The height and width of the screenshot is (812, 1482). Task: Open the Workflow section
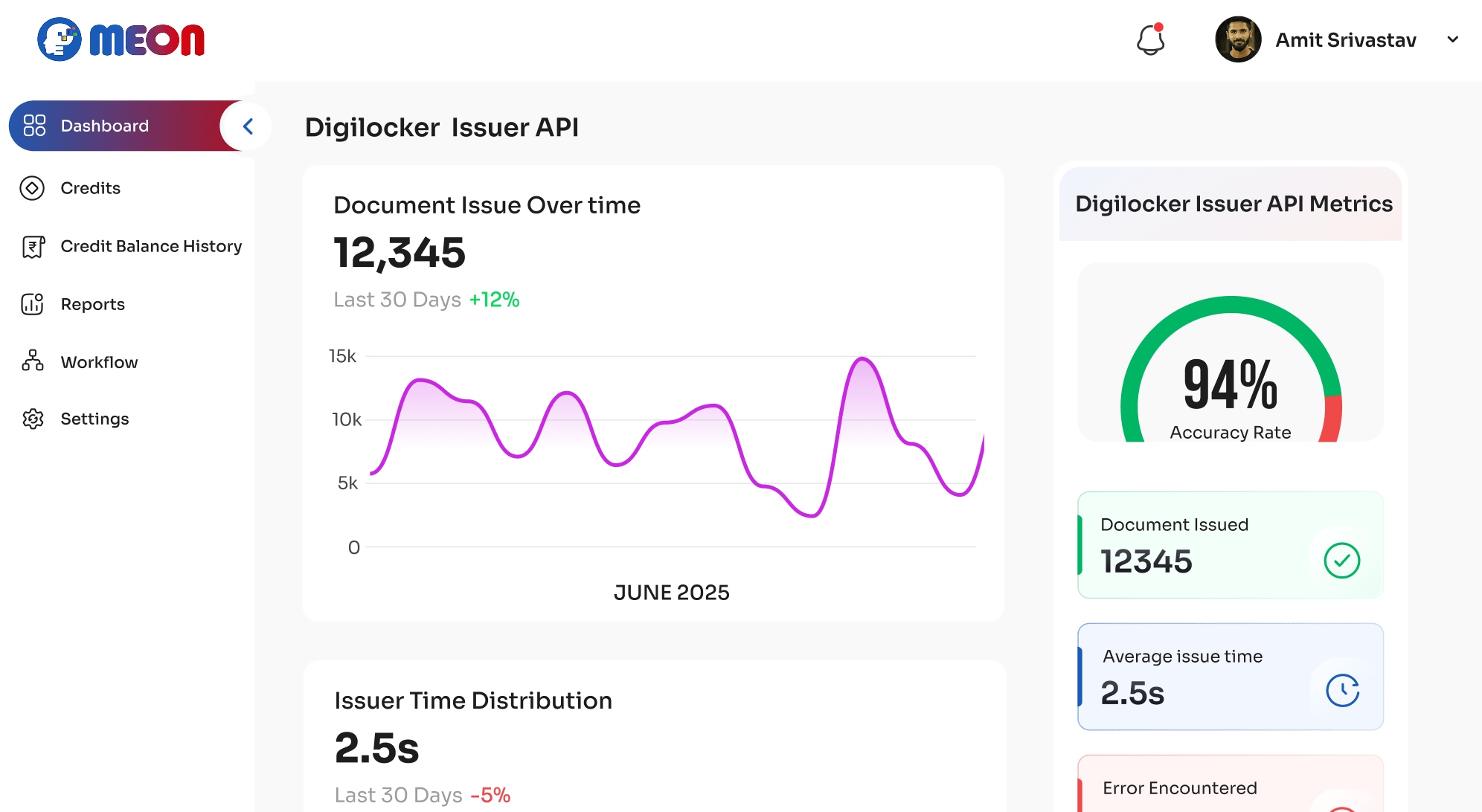pos(99,362)
